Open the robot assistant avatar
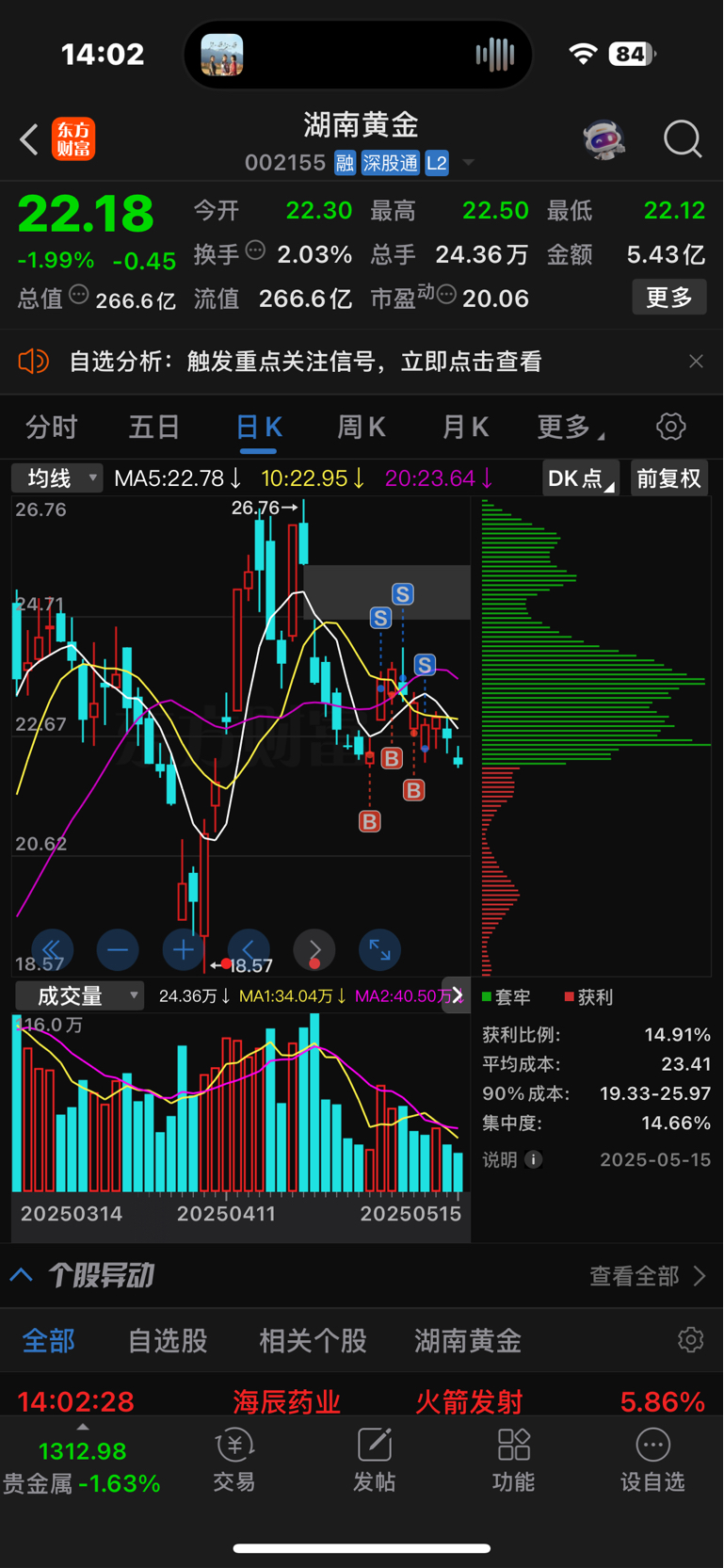The image size is (724, 1568). (x=603, y=139)
